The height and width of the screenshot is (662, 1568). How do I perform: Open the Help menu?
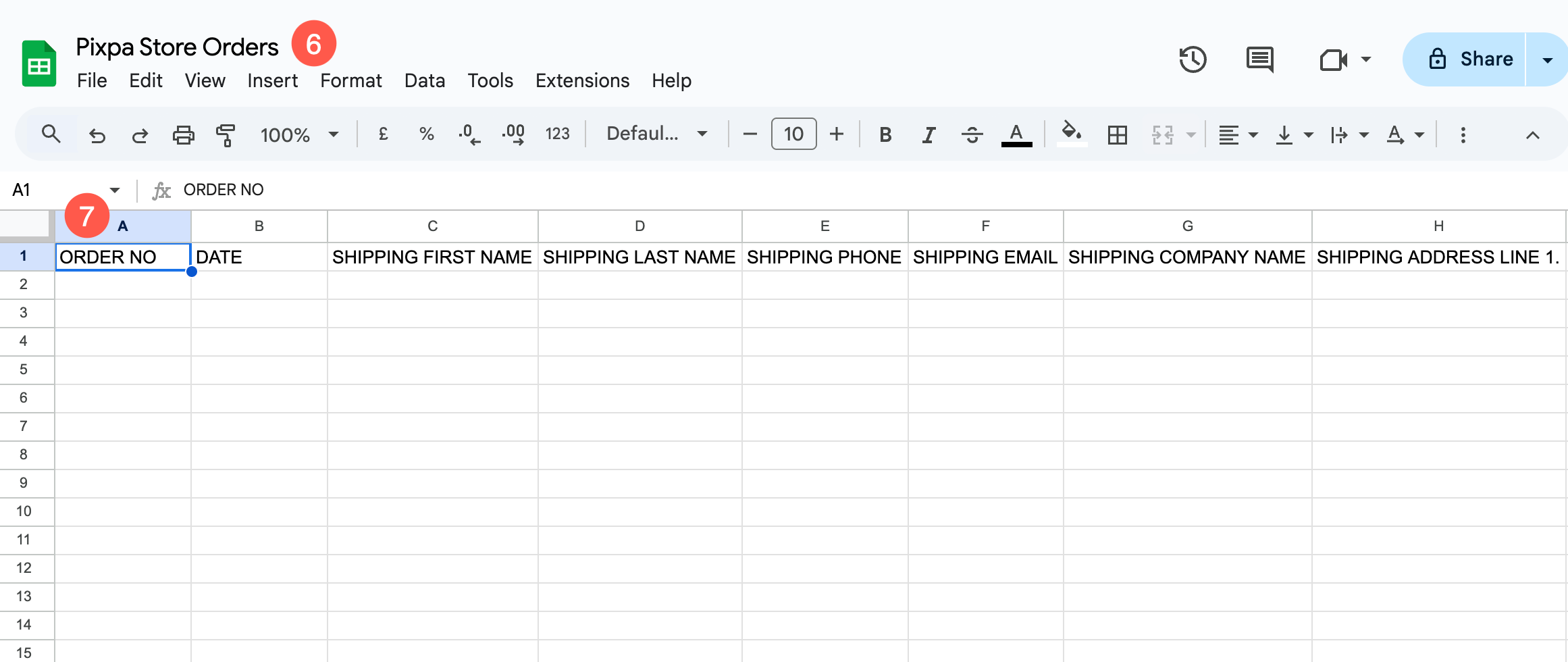[671, 80]
